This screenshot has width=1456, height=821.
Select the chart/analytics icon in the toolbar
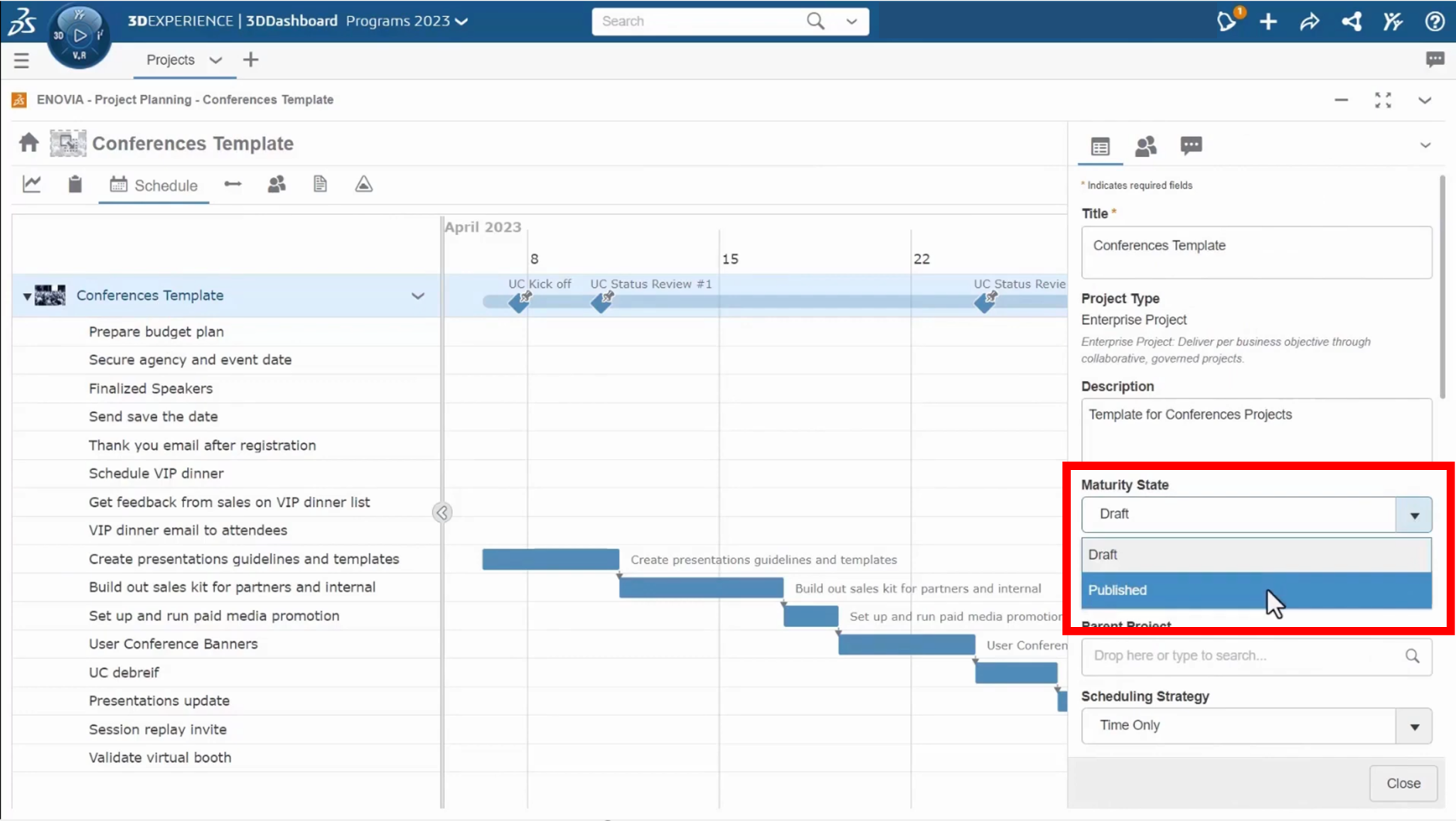coord(31,183)
